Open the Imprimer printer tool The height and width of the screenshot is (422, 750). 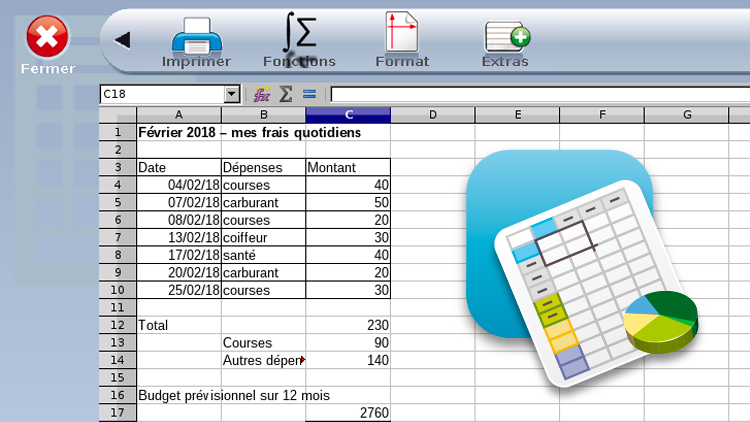[x=197, y=43]
